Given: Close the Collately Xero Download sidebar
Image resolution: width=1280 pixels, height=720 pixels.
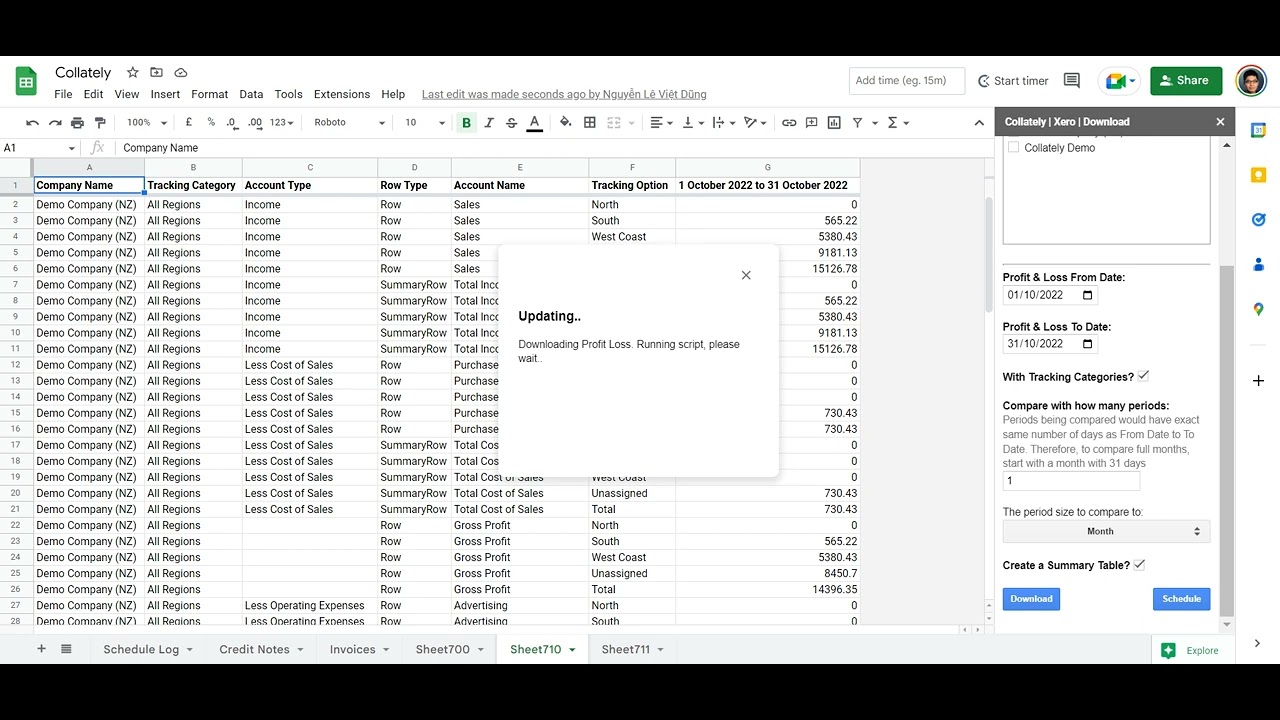Looking at the screenshot, I should pos(1220,122).
